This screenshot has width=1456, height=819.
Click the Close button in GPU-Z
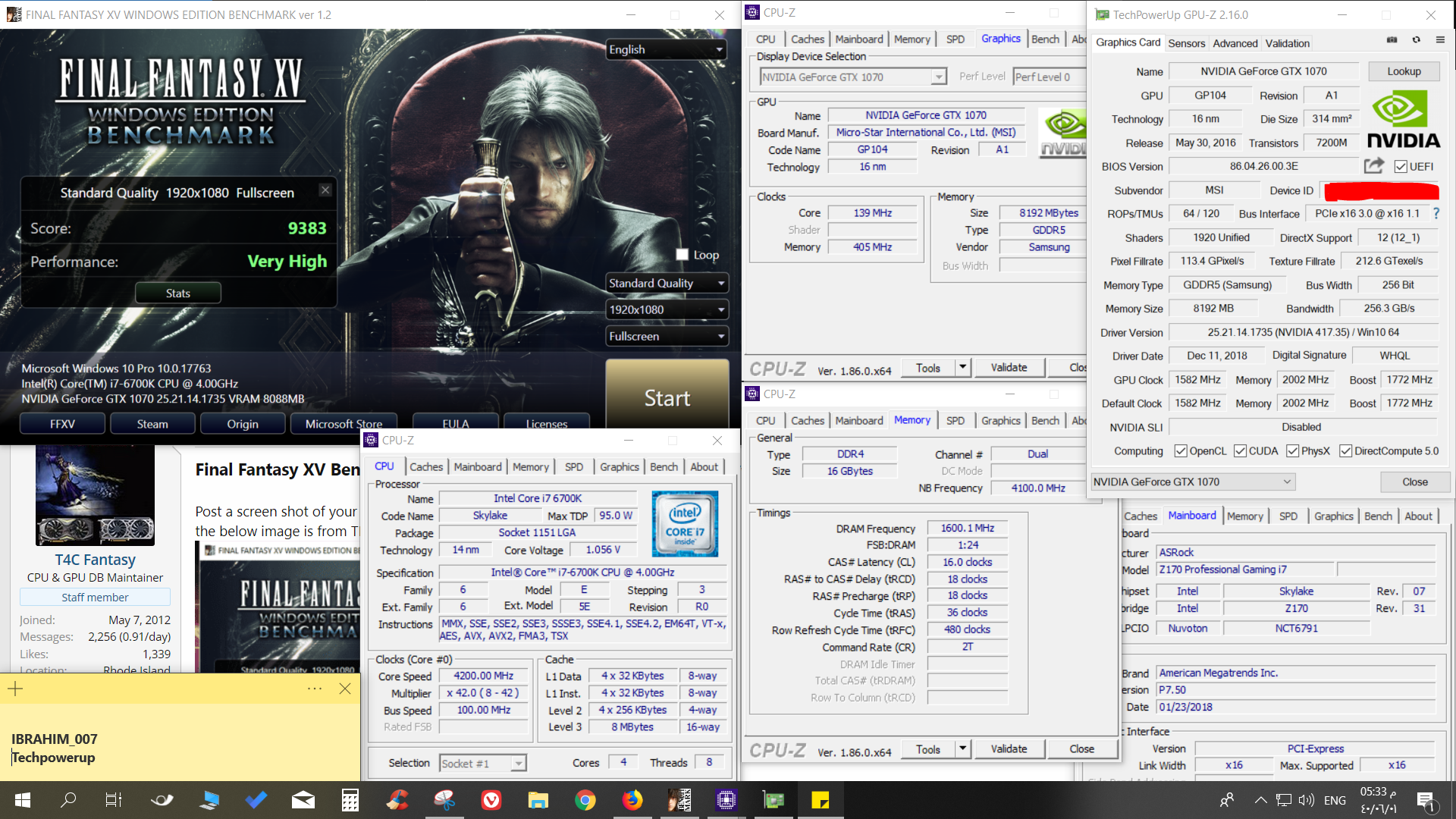[x=1415, y=482]
